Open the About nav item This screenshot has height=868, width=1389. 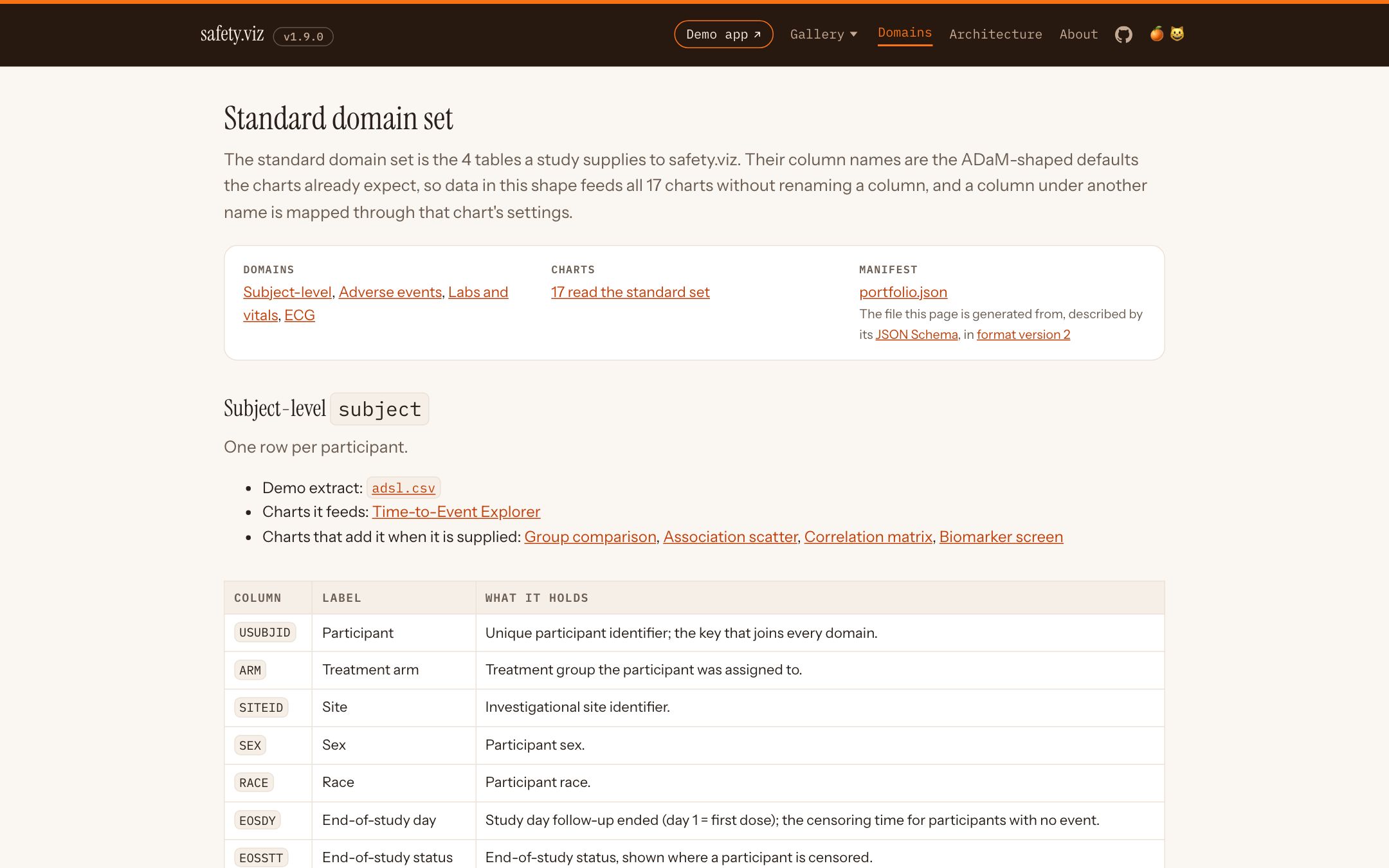pyautogui.click(x=1078, y=35)
